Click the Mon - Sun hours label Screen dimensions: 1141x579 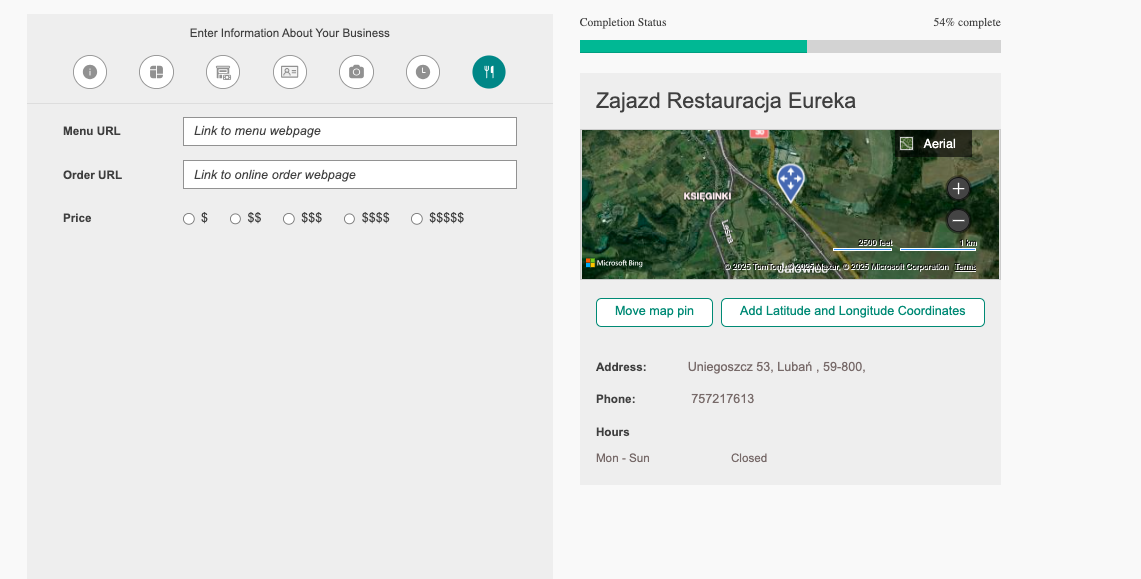tap(623, 458)
